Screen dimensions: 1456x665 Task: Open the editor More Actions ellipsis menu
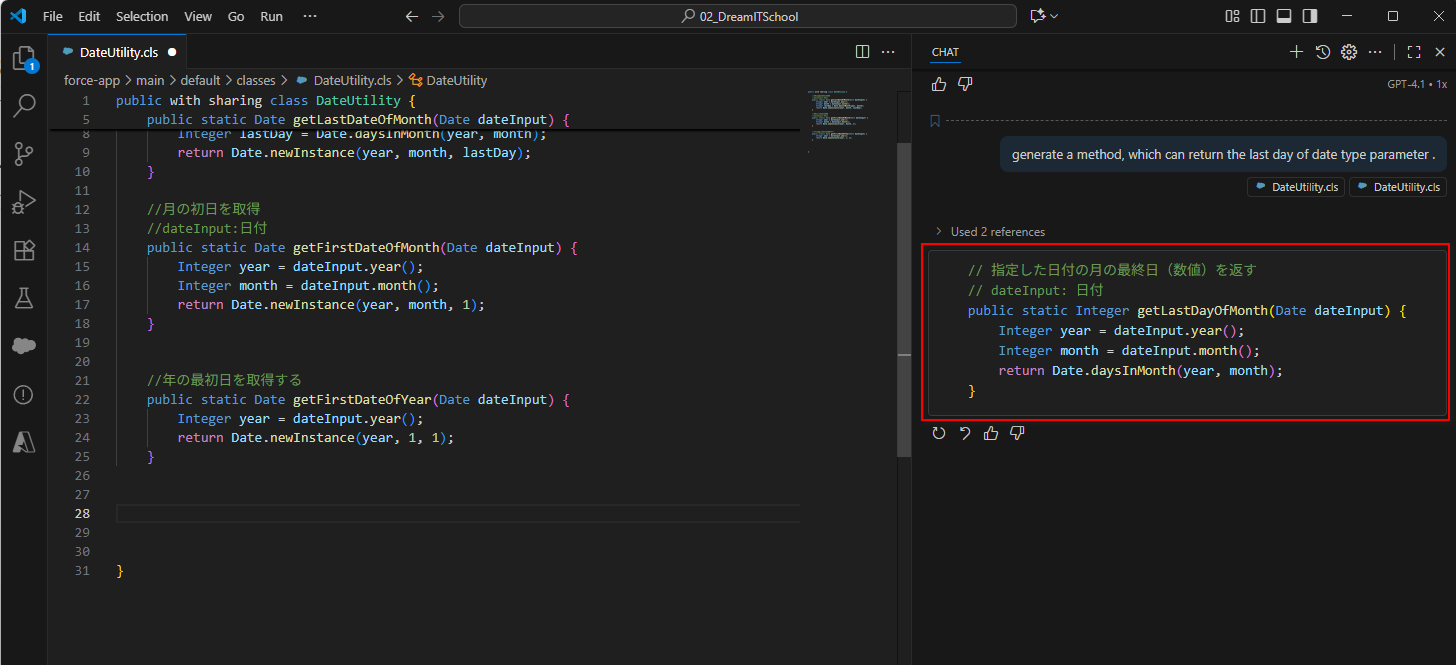point(888,52)
